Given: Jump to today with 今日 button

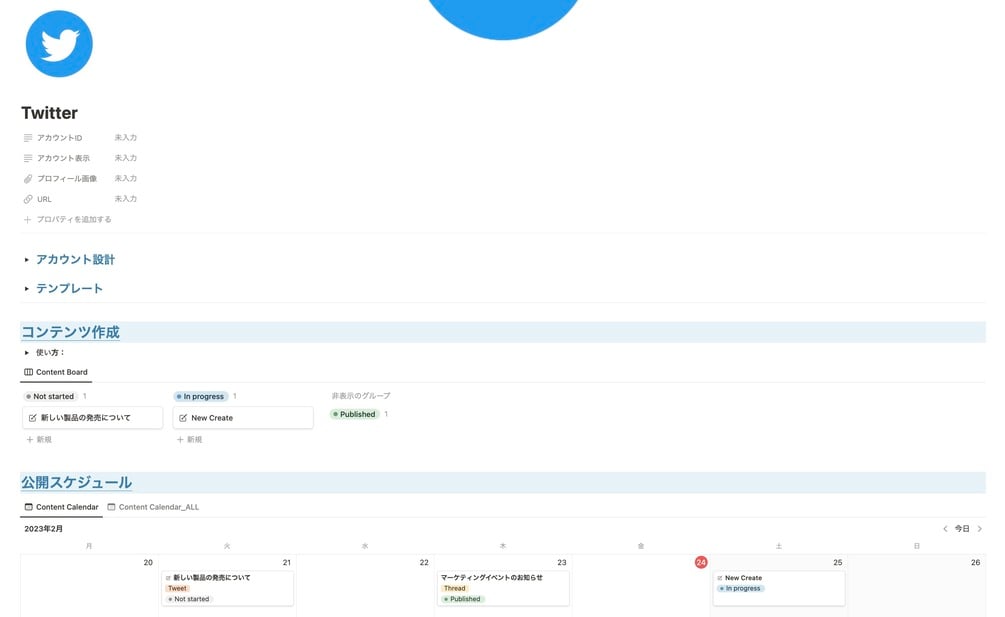Looking at the screenshot, I should point(962,529).
